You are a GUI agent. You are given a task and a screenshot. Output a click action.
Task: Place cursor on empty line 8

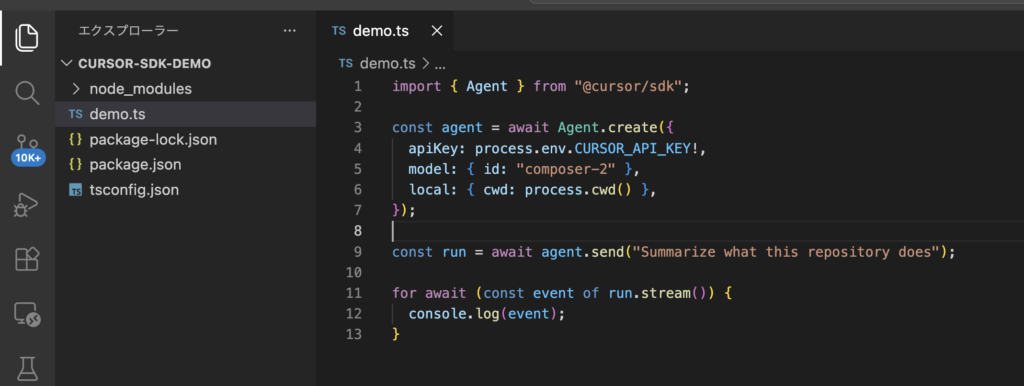[x=708, y=231]
